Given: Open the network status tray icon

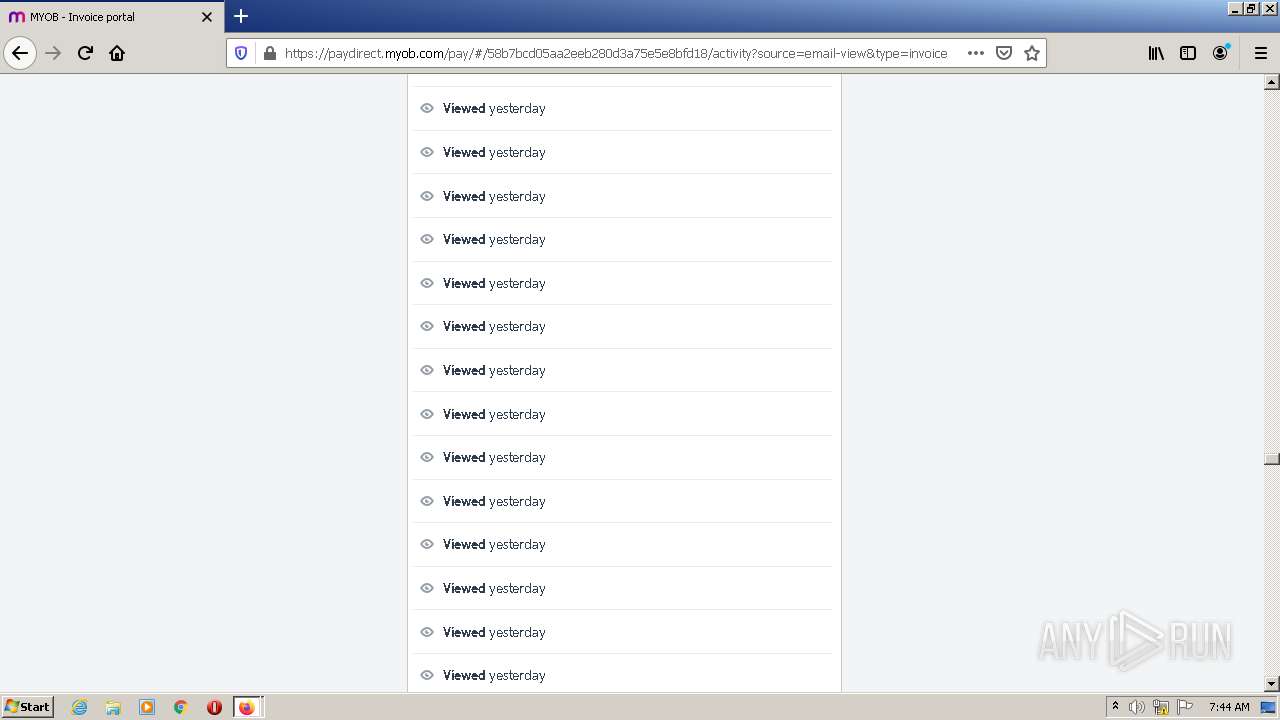Looking at the screenshot, I should [x=1161, y=707].
